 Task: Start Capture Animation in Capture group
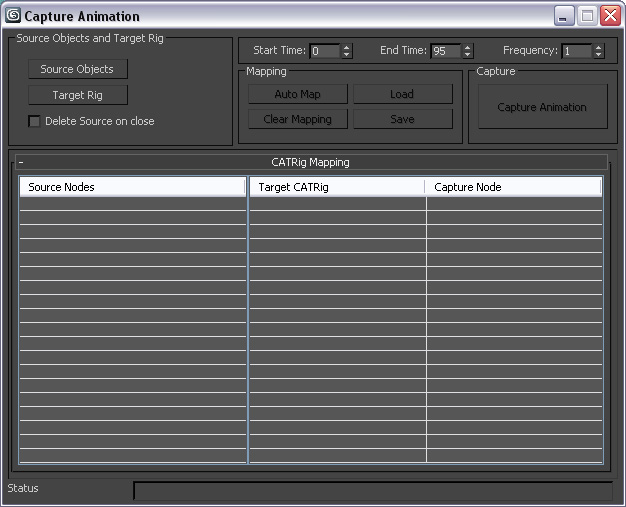coord(543,107)
